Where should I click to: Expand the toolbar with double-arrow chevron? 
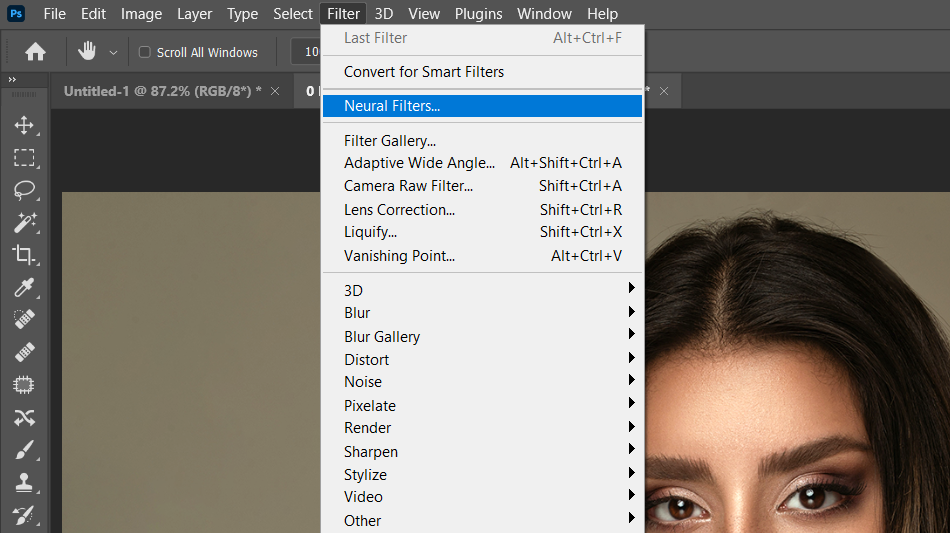tap(12, 79)
